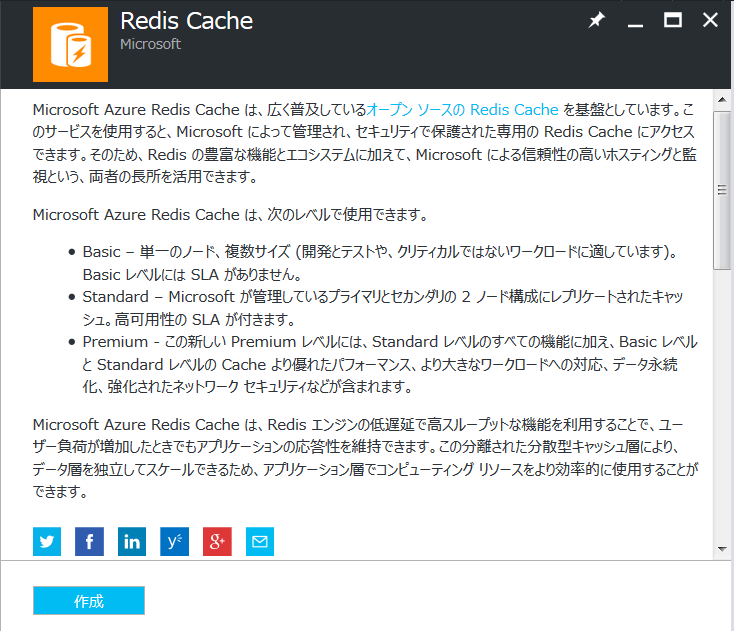Click the 次のレベルで使用できます sentence

coord(230,214)
